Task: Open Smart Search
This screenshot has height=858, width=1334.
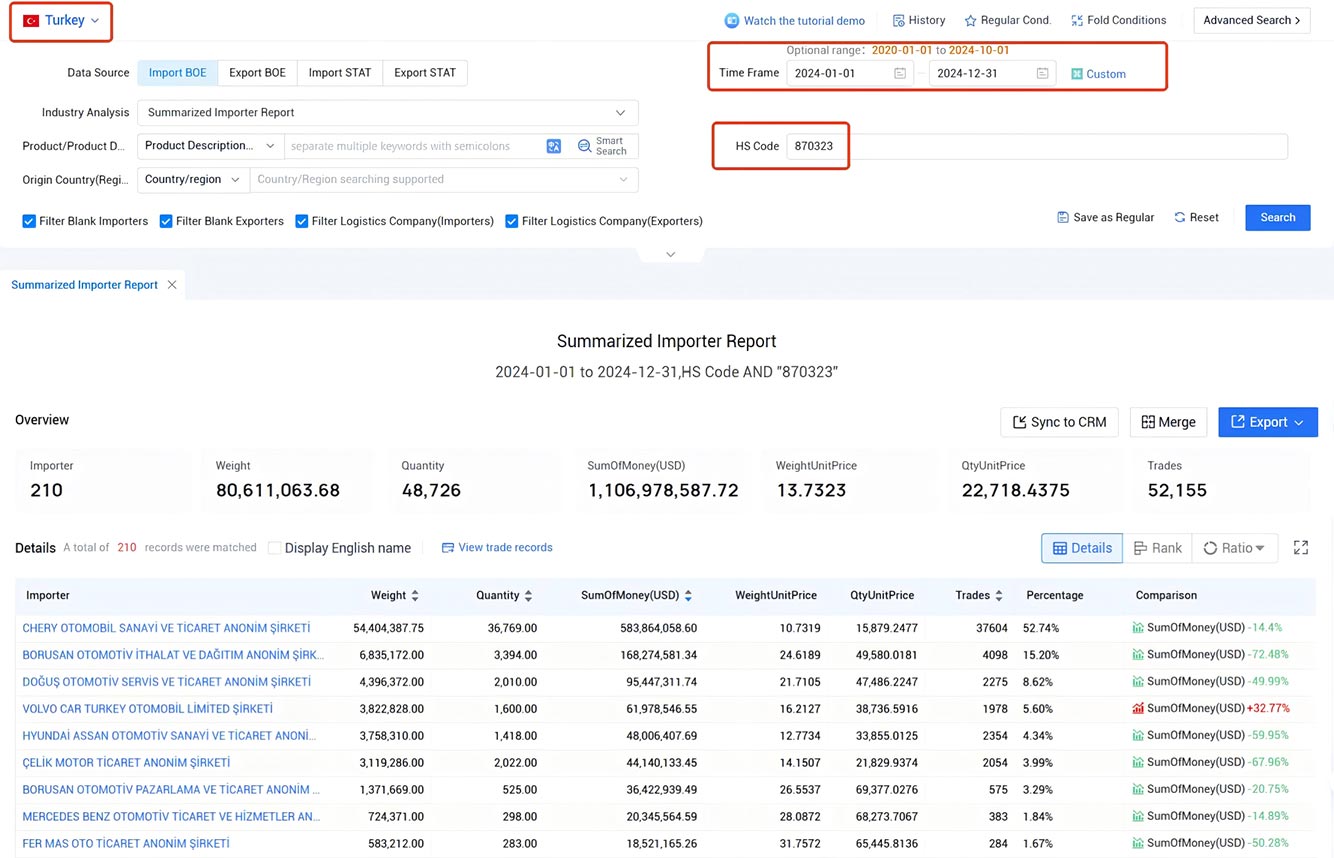Action: [603, 146]
